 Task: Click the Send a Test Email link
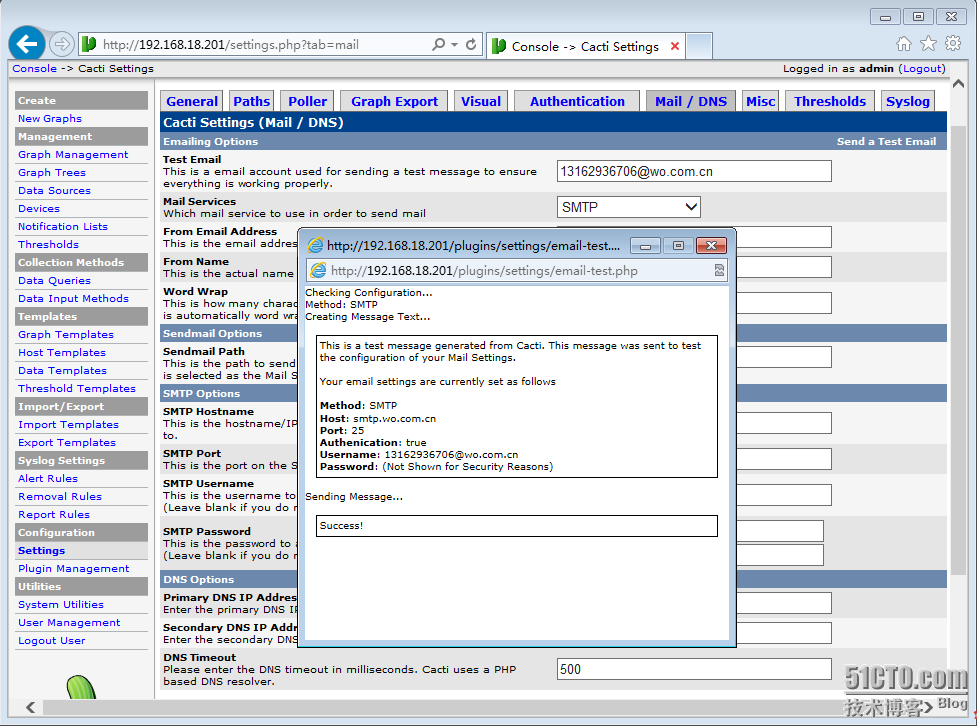[886, 141]
